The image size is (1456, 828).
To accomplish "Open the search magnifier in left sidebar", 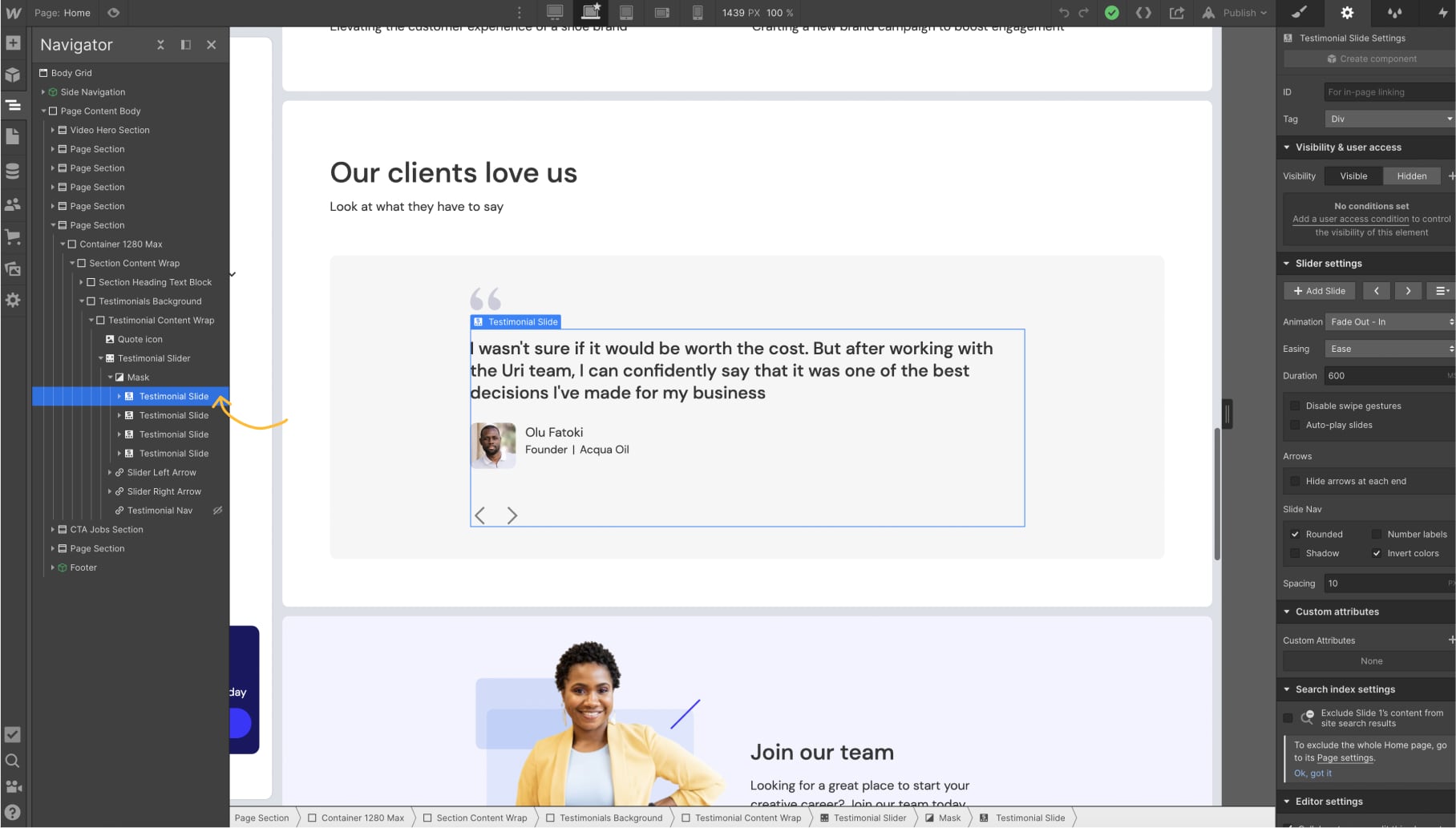I will point(13,761).
